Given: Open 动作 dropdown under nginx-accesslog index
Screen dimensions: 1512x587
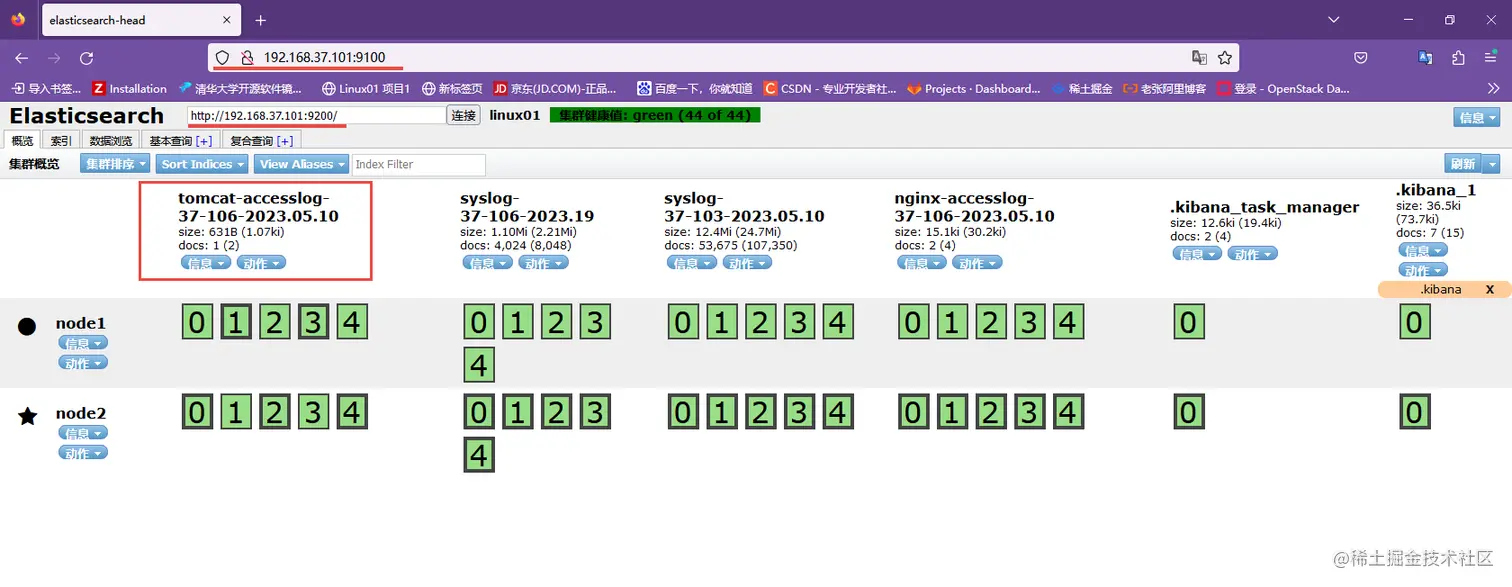Looking at the screenshot, I should coord(977,263).
